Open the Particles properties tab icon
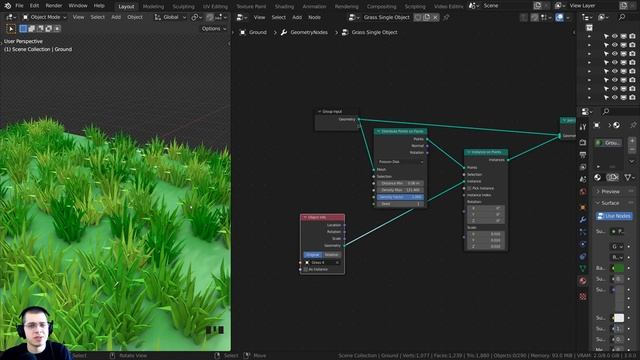Viewport: 640px width, 360px height. [x=583, y=232]
